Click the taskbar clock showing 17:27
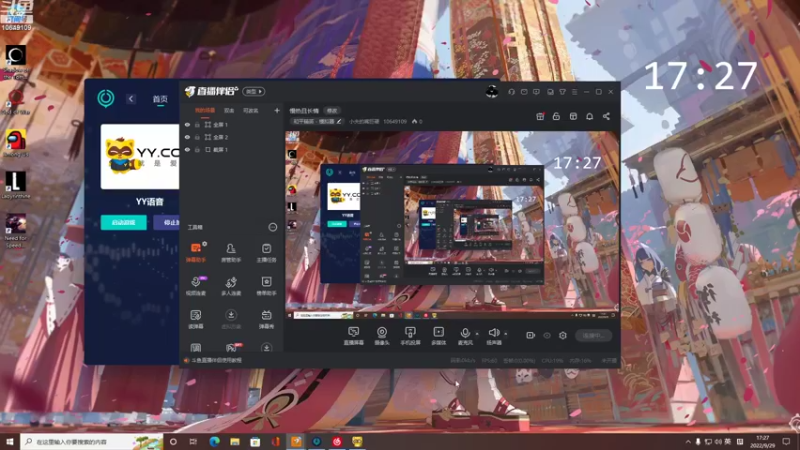Screen dimensions: 800x450 coord(762,441)
